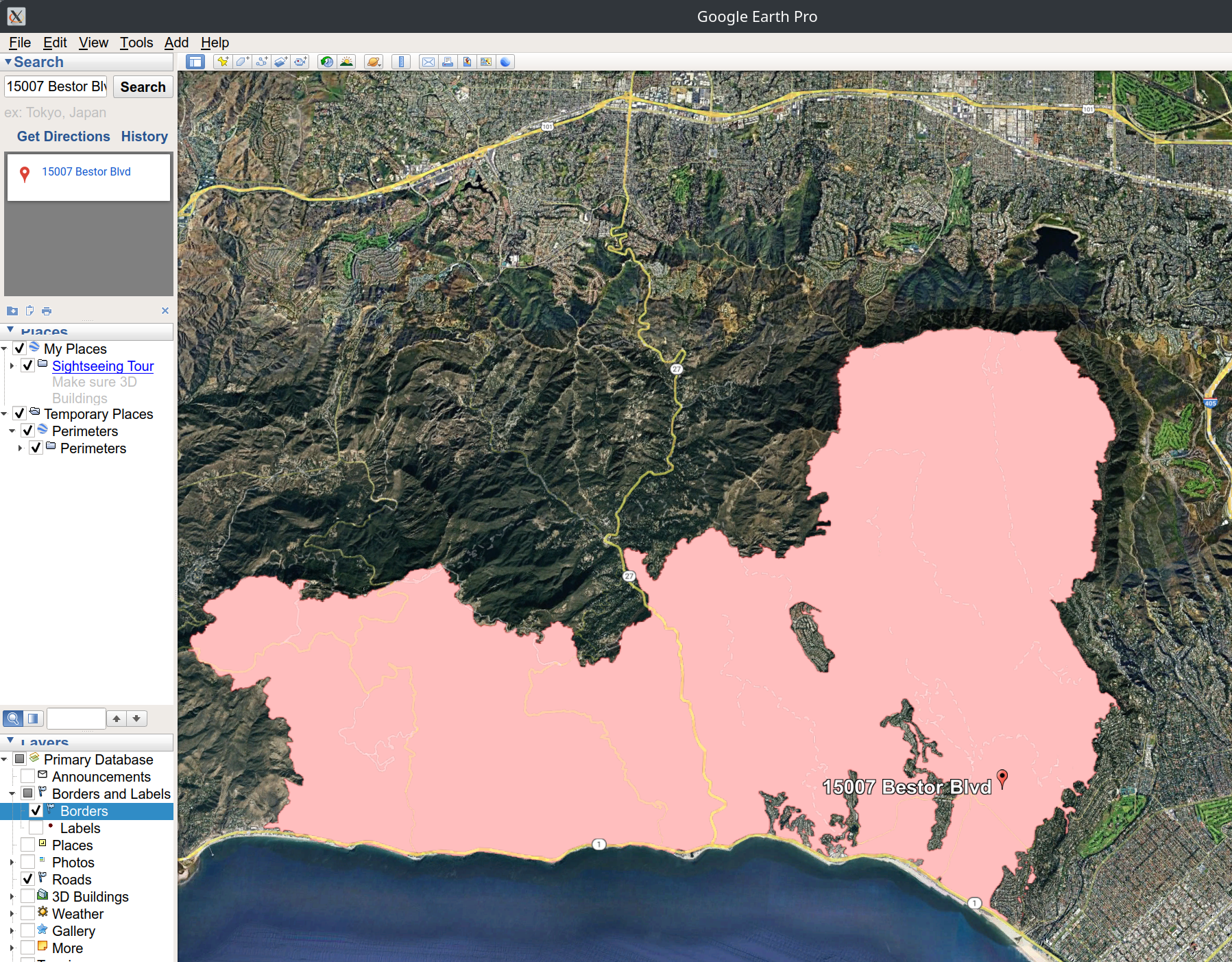Open the Add menu
The image size is (1232, 962).
(x=176, y=43)
